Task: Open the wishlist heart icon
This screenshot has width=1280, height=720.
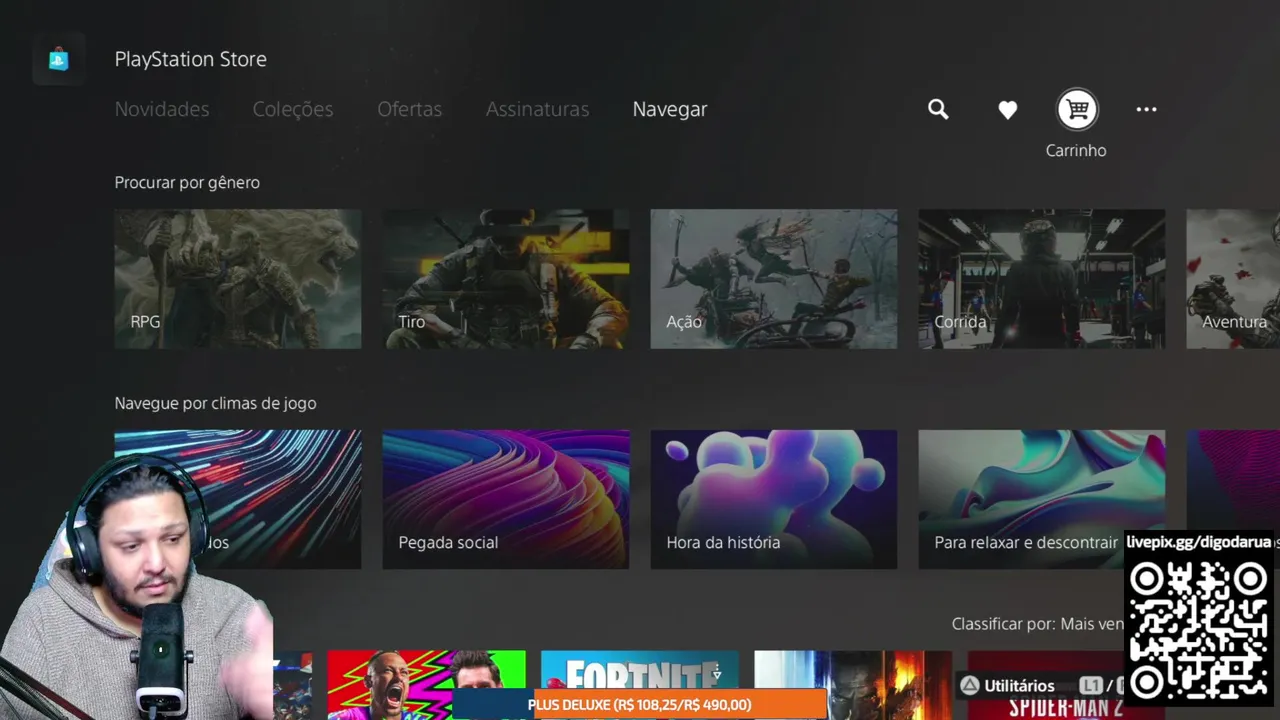Action: click(x=1008, y=110)
